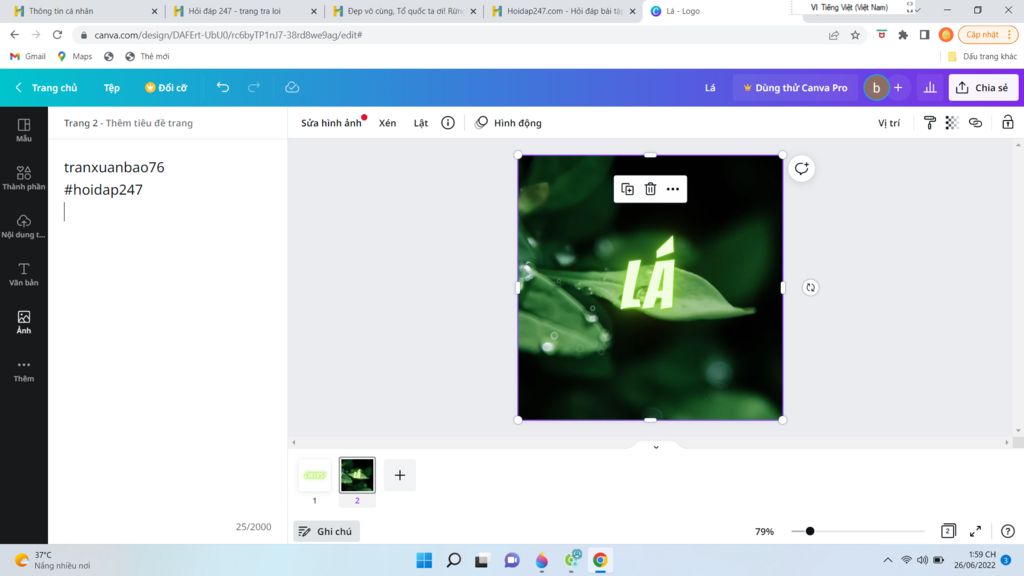
Task: Open the Windows Start menu
Action: (424, 560)
